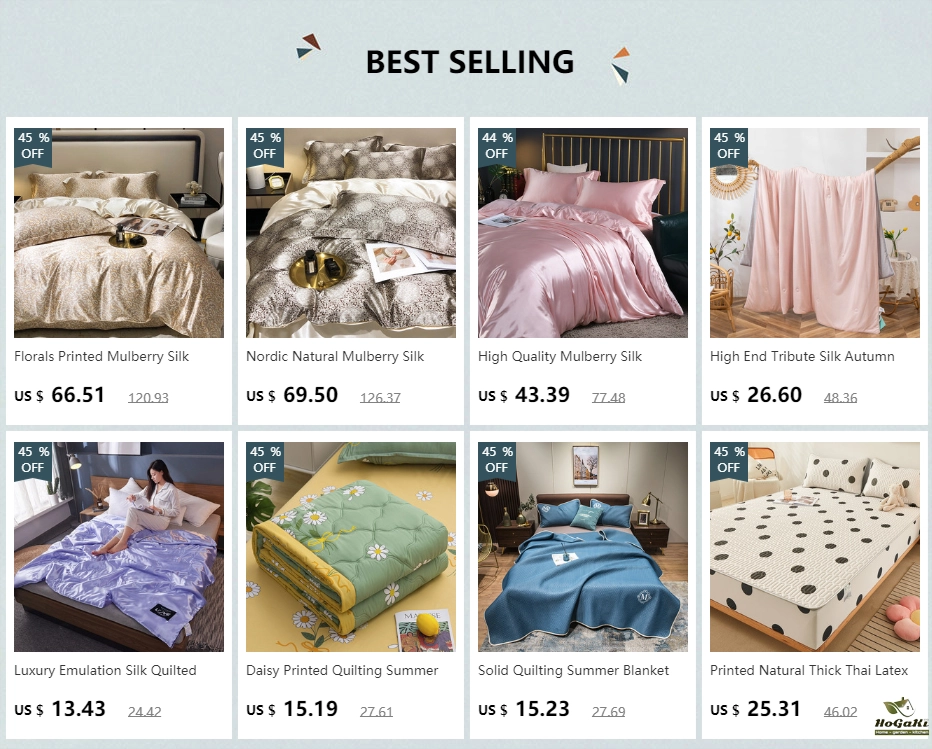Click the Luxury Emulation Silk Quilted title
This screenshot has width=932, height=749.
point(105,671)
